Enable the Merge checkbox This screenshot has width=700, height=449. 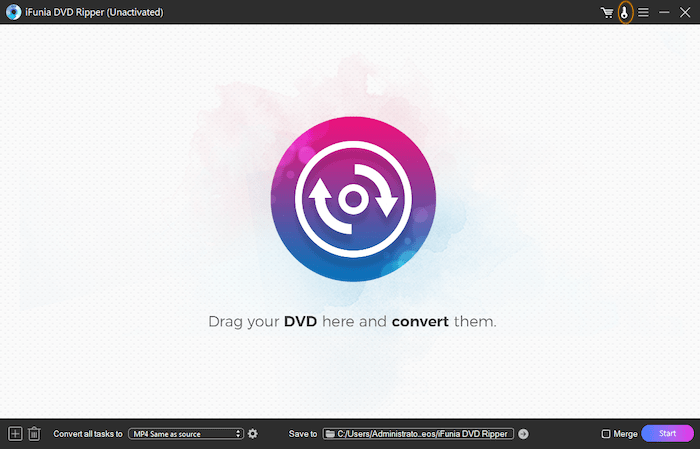click(606, 433)
